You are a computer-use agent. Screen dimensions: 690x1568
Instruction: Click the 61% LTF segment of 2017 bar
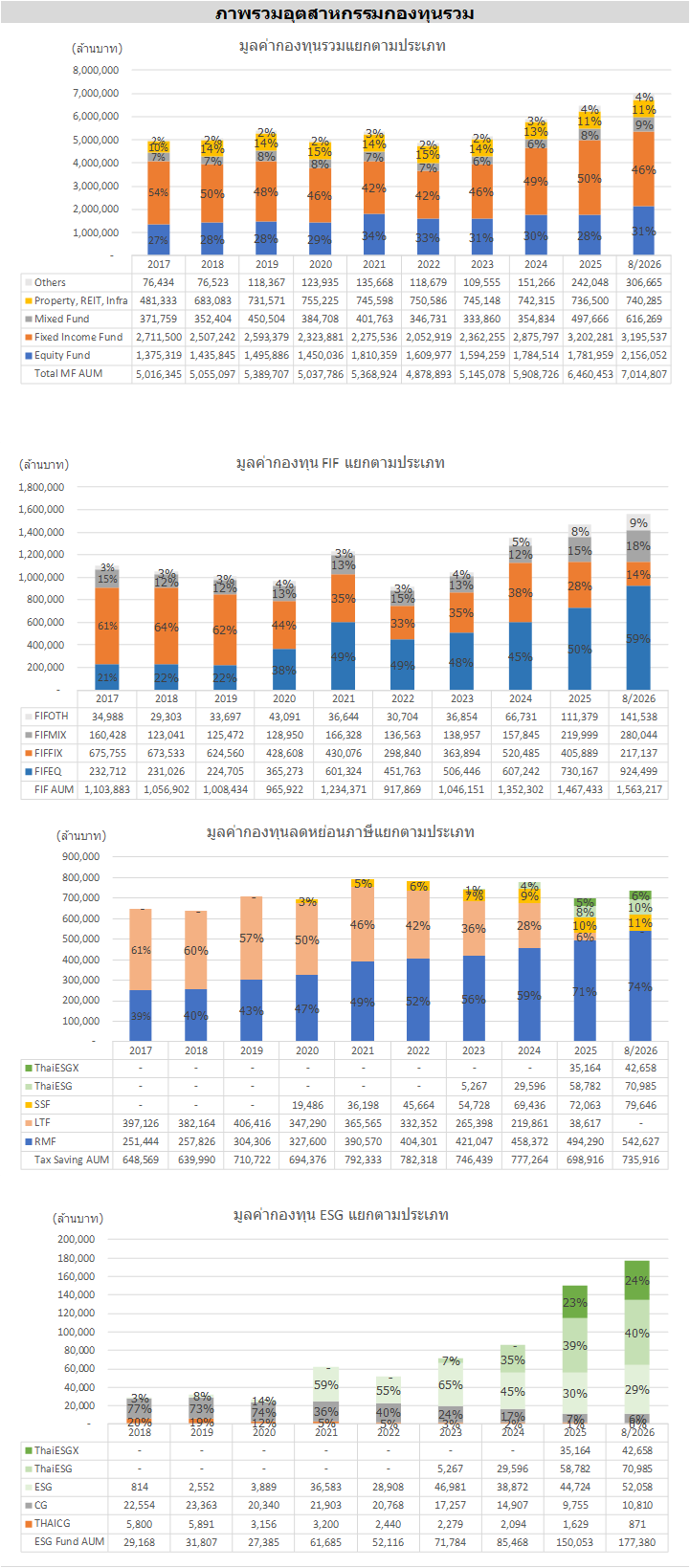[141, 950]
